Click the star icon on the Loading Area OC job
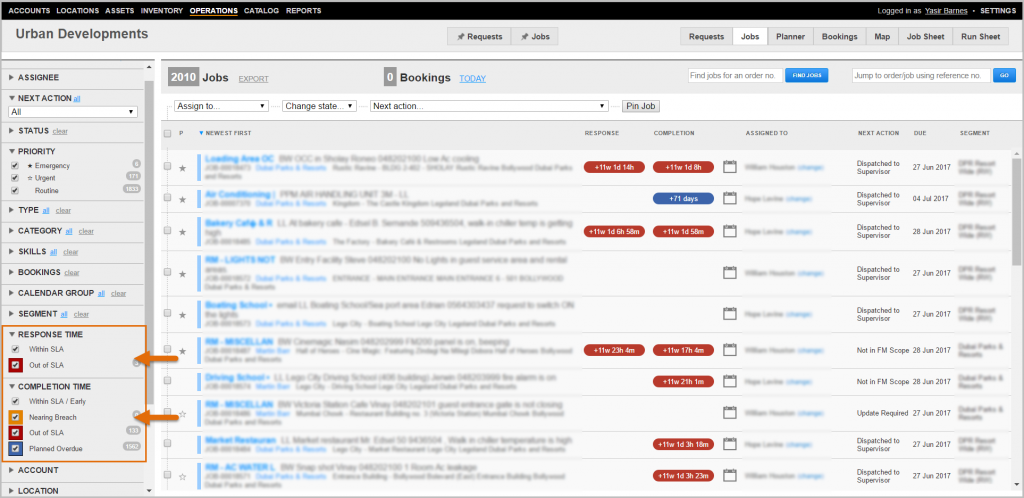 pos(182,168)
